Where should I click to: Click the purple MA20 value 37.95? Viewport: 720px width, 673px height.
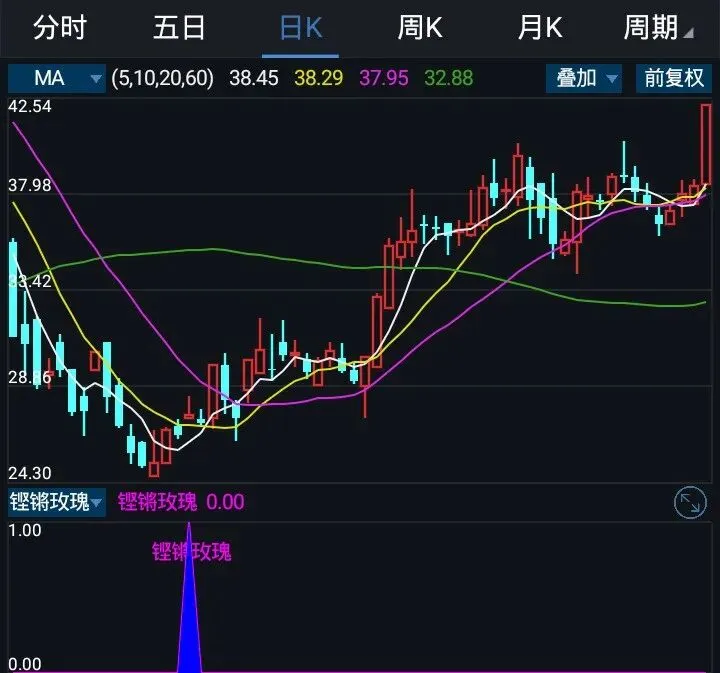tap(384, 78)
